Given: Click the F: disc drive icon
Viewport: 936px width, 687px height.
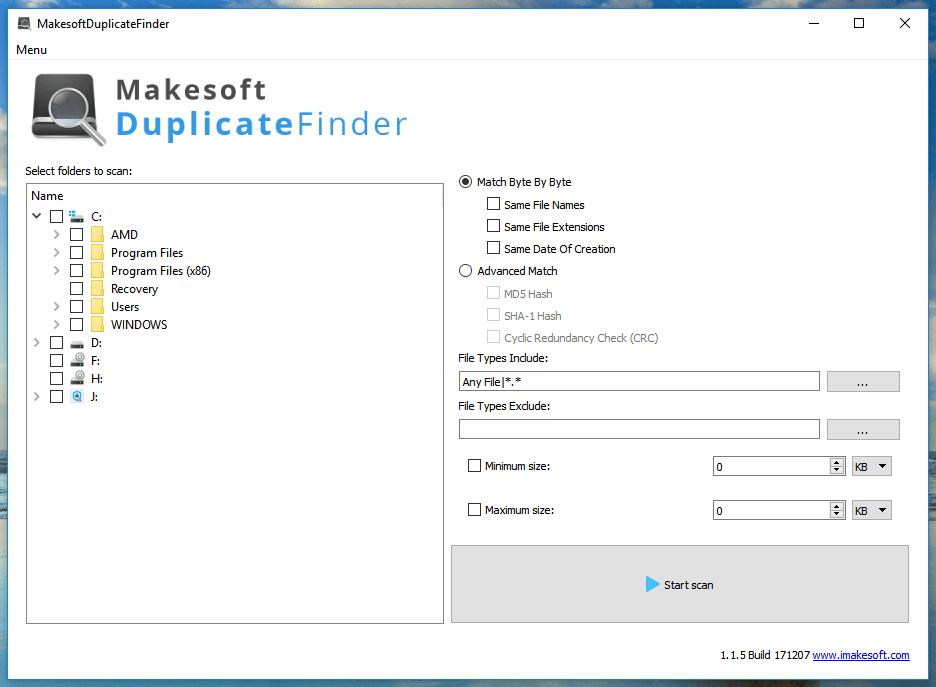Looking at the screenshot, I should pyautogui.click(x=77, y=360).
